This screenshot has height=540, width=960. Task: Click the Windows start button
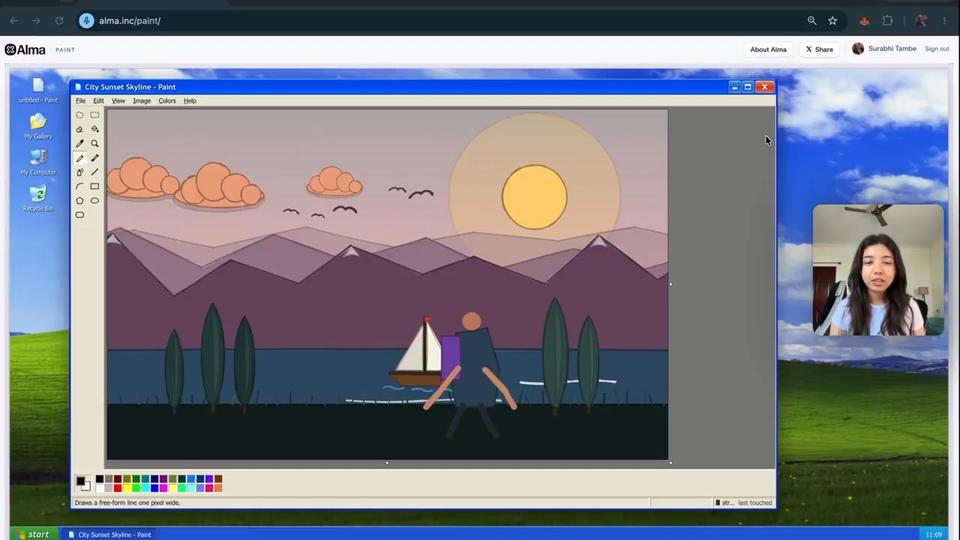coord(34,534)
